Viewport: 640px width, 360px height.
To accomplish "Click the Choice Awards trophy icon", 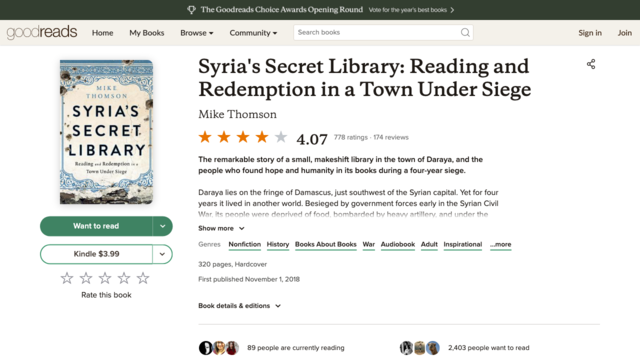I will pos(191,10).
